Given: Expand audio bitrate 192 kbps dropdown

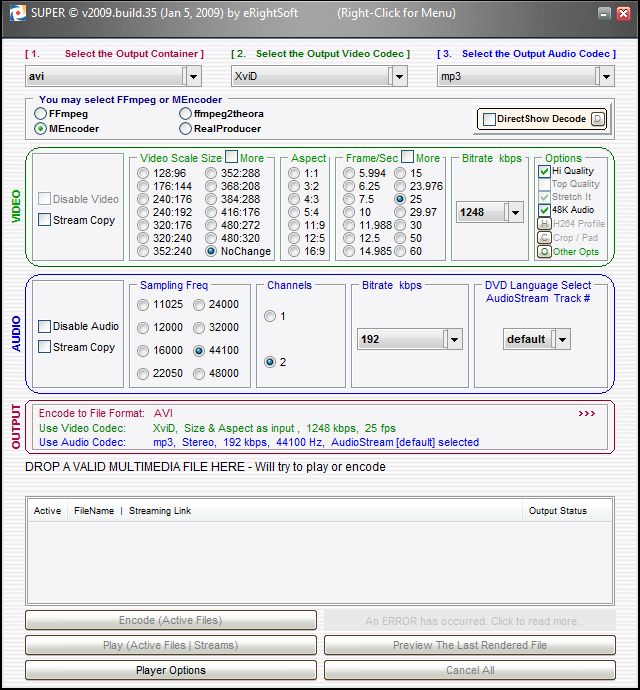Looking at the screenshot, I should (455, 339).
